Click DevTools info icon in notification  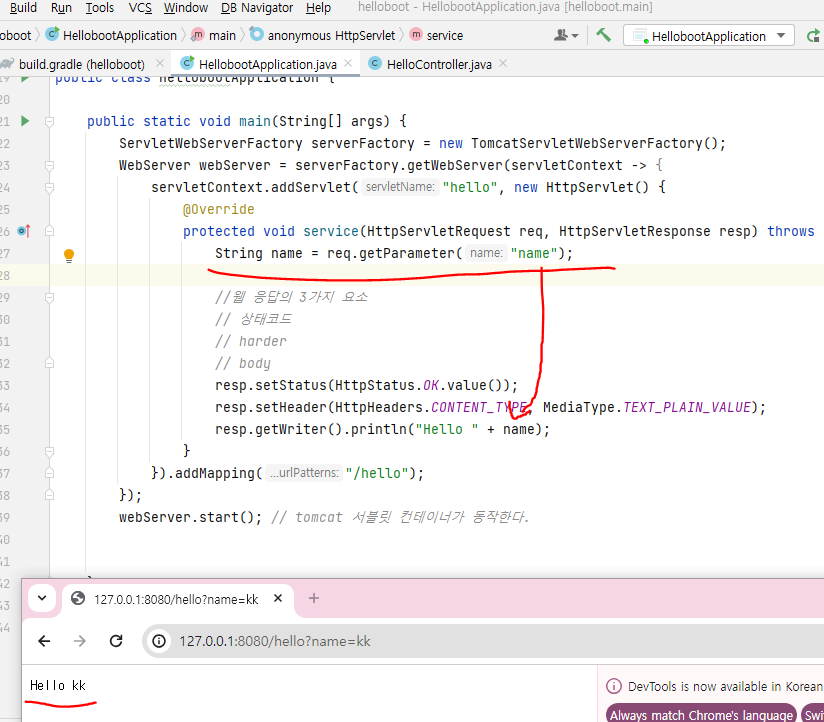pos(613,686)
